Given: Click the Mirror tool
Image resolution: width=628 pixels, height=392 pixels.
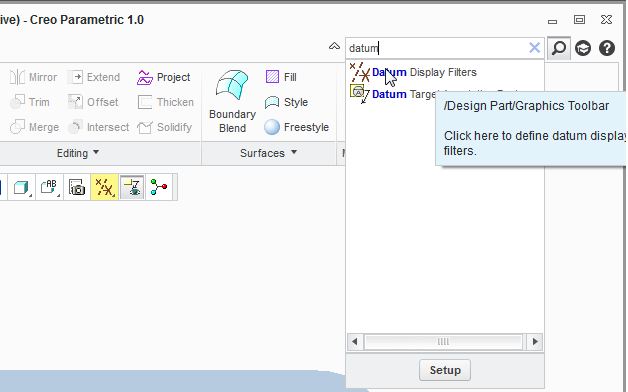Looking at the screenshot, I should 34,77.
